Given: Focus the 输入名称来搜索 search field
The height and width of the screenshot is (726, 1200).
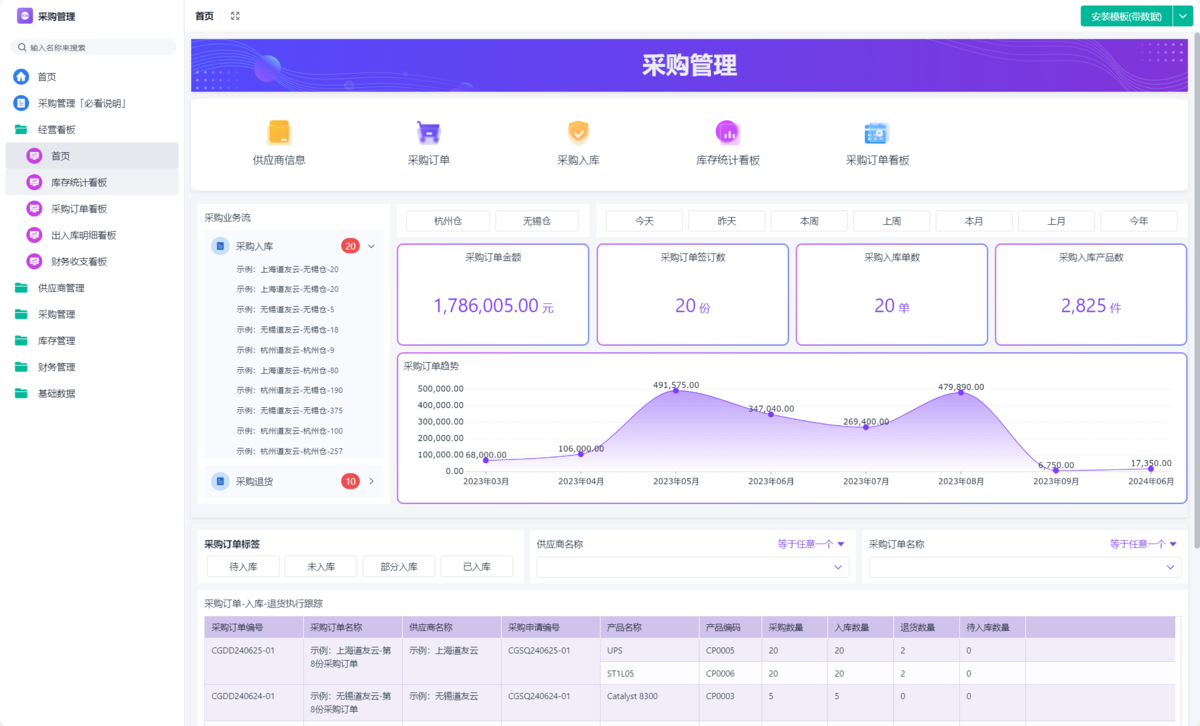Looking at the screenshot, I should tap(93, 47).
